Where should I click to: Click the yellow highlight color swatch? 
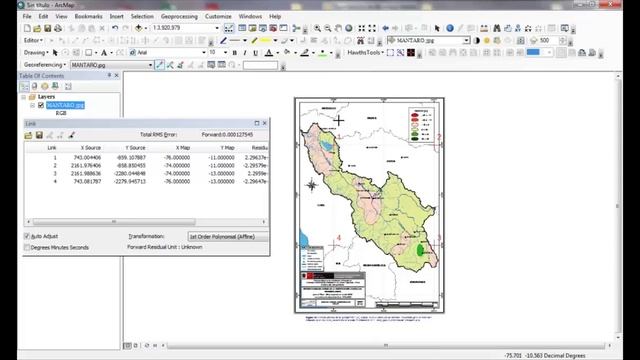tap(265, 40)
